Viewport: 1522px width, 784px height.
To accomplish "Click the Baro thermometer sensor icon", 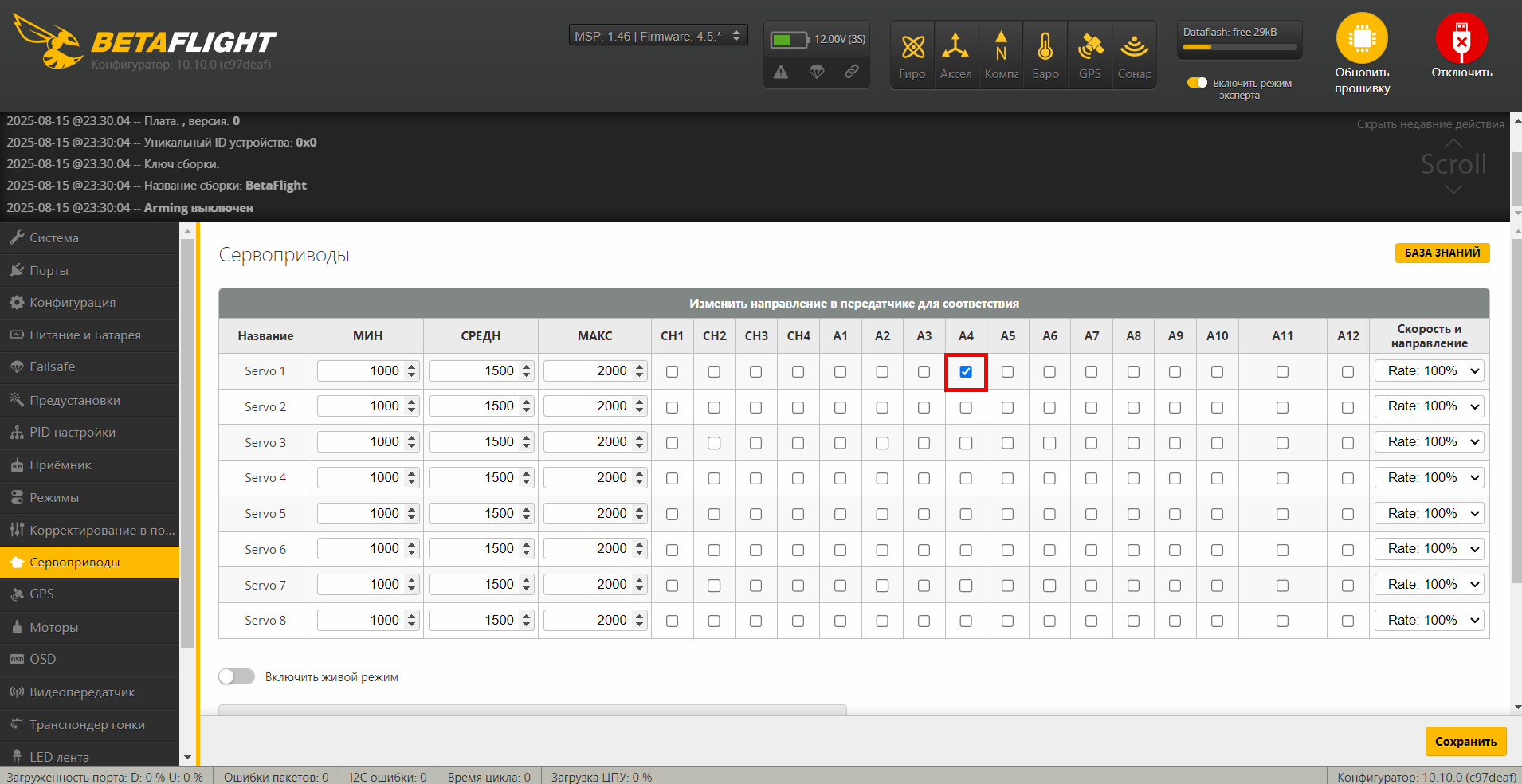I will [x=1045, y=48].
